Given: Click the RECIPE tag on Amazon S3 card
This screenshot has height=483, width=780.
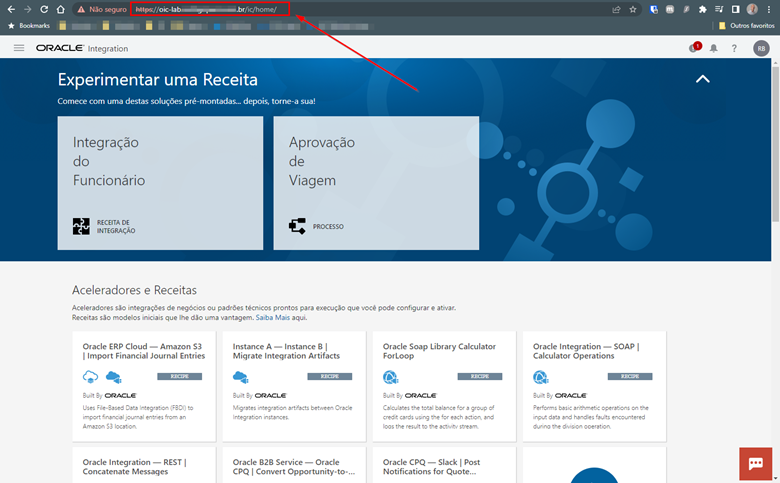Looking at the screenshot, I should (180, 377).
